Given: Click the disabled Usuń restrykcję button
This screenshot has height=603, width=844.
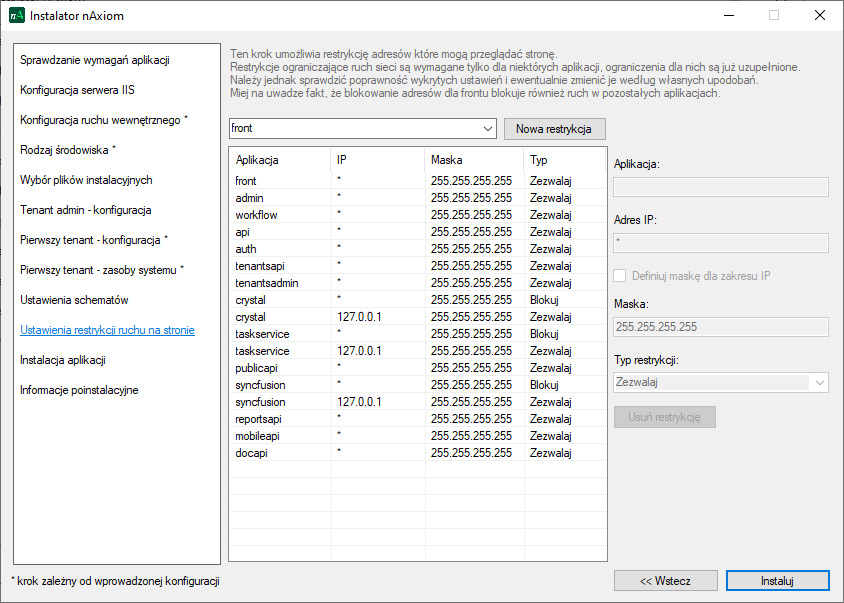Looking at the screenshot, I should (665, 417).
